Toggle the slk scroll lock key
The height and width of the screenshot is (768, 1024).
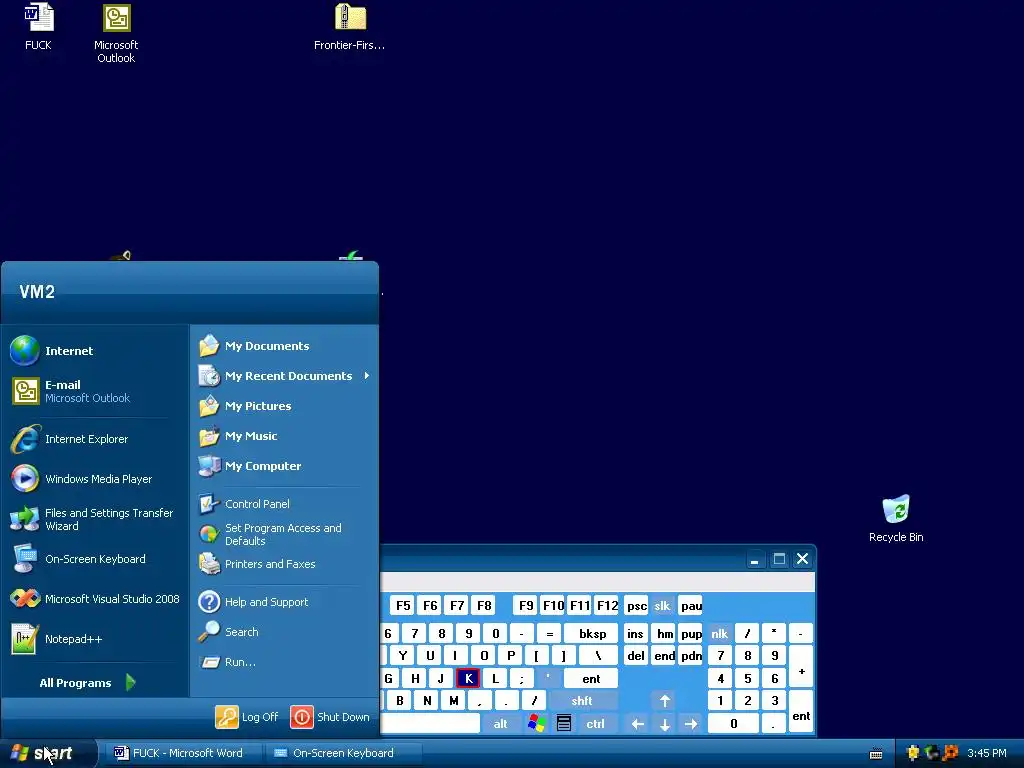[662, 605]
